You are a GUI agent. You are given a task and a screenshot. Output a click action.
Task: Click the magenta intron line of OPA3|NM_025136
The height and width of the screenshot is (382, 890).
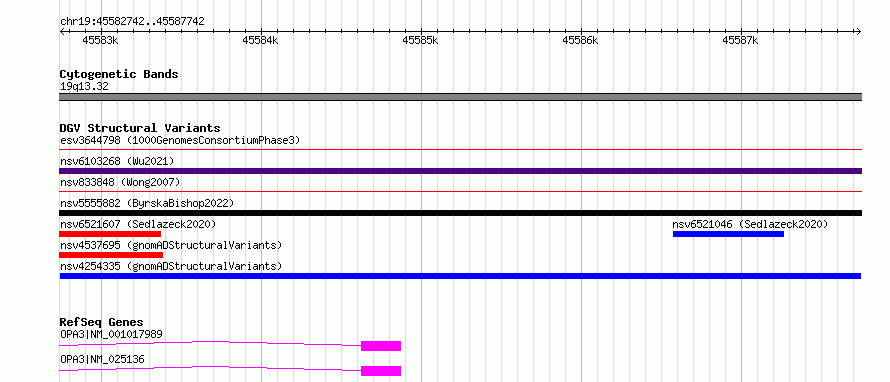210,368
